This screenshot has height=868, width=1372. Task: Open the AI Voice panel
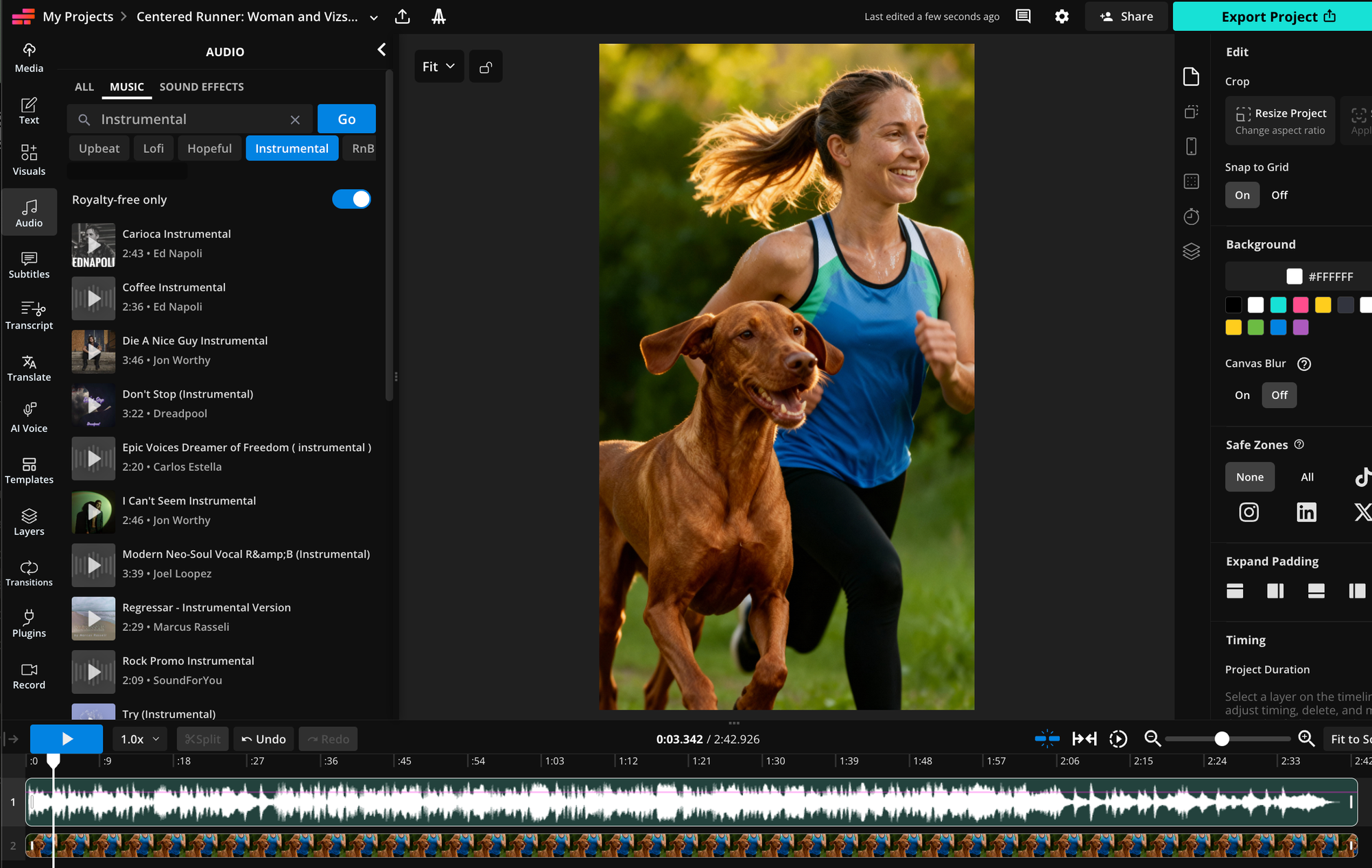point(29,418)
